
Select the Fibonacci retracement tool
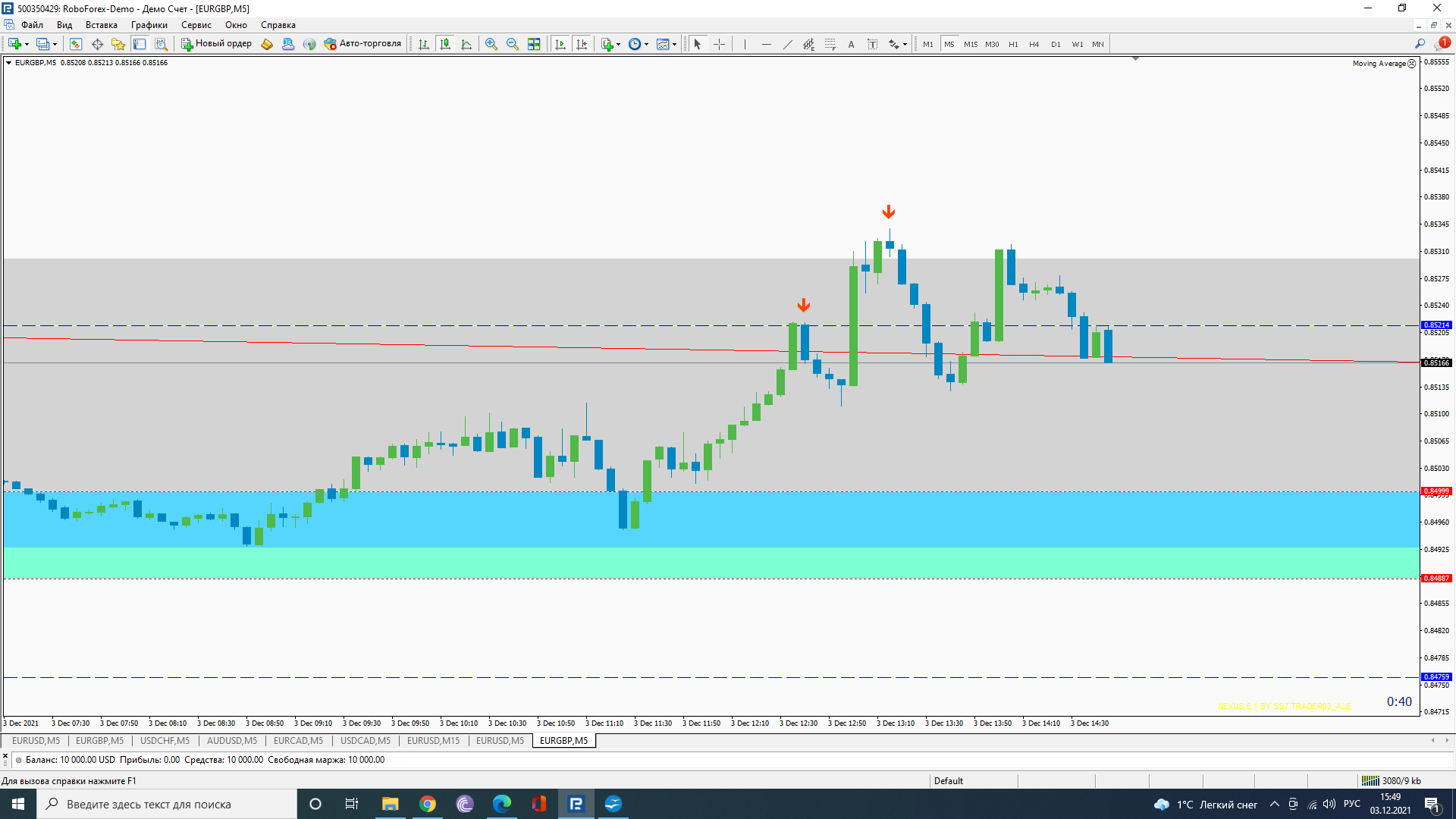pyautogui.click(x=830, y=44)
